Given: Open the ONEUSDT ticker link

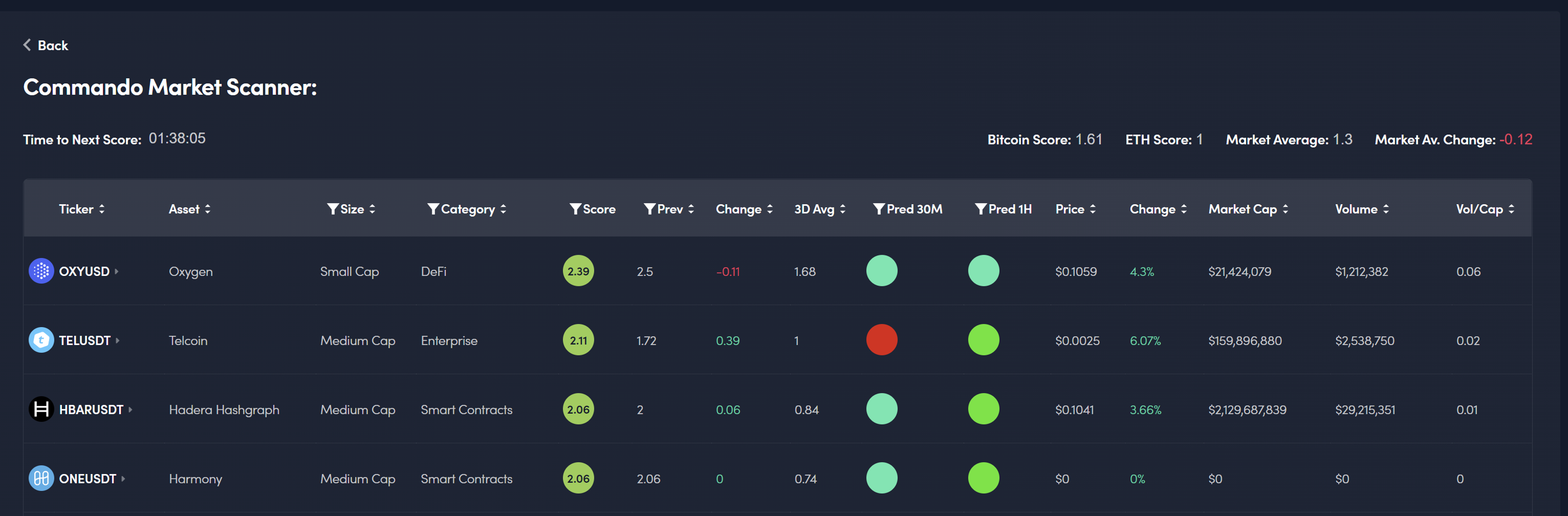Looking at the screenshot, I should coord(87,478).
